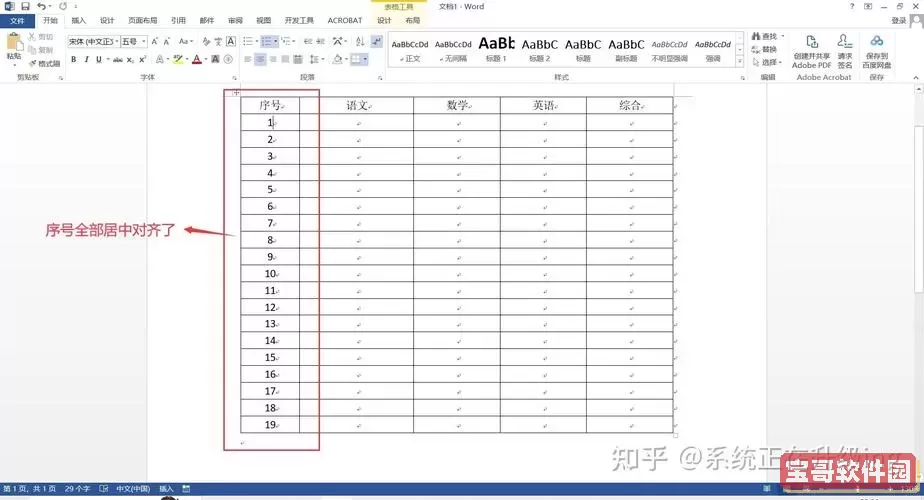Toggle Show/Hide paragraph marks

pyautogui.click(x=376, y=41)
